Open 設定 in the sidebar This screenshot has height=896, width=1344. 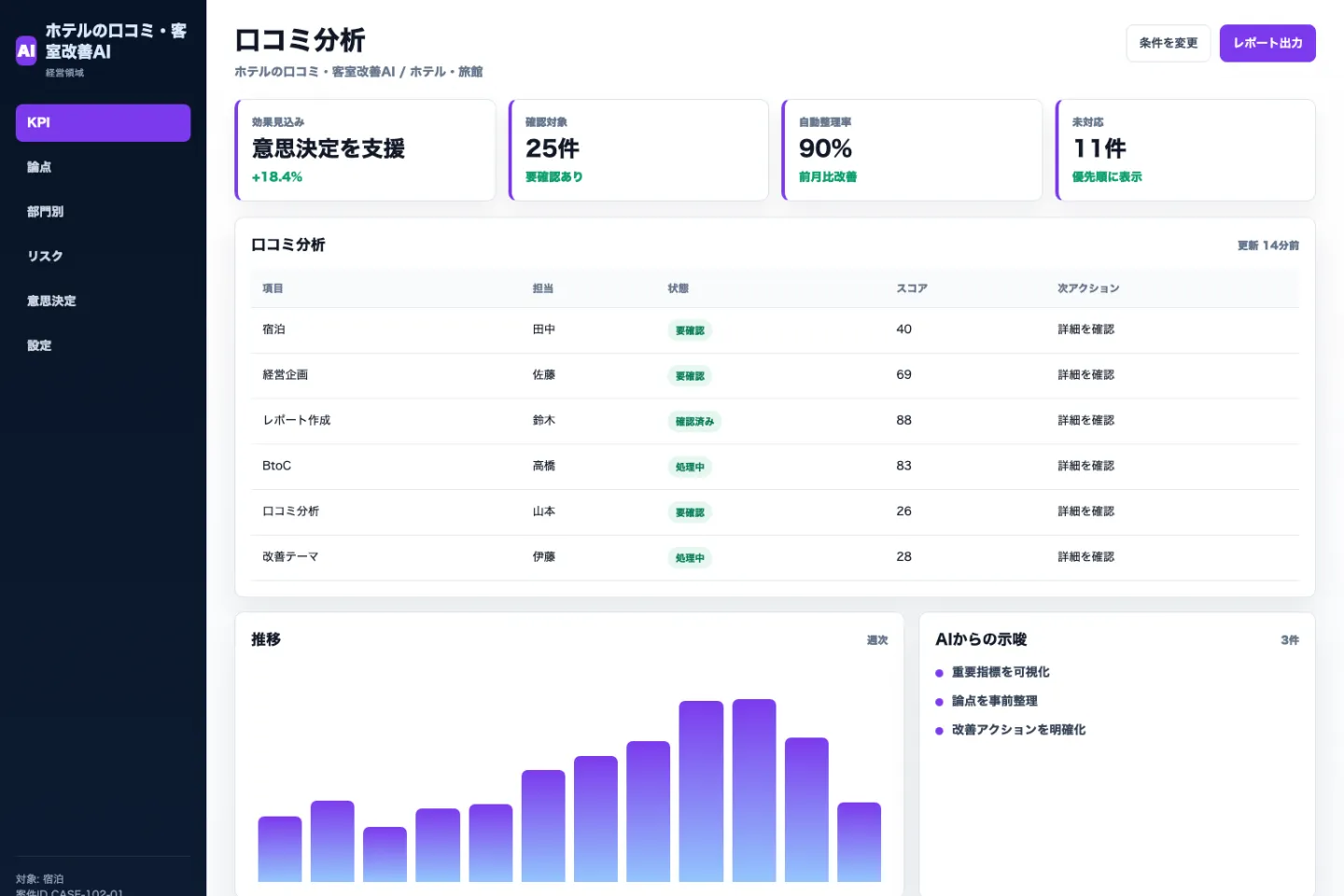[103, 345]
